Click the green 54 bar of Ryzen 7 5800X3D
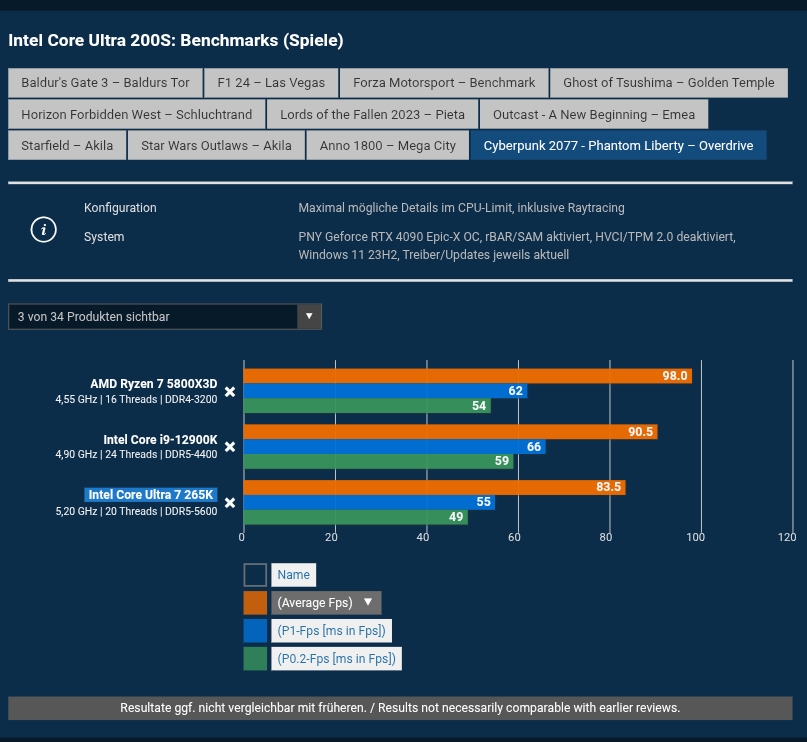This screenshot has width=807, height=742. point(367,405)
